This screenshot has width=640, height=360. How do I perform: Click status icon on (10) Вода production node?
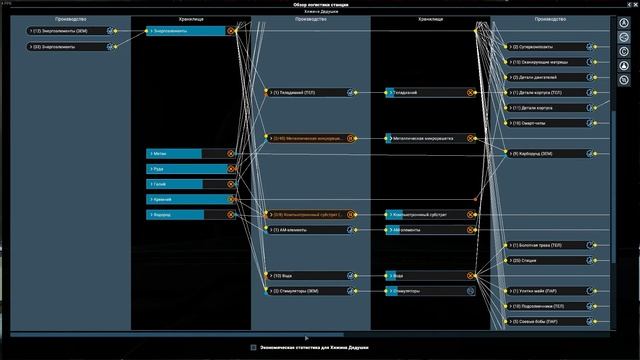pos(350,276)
